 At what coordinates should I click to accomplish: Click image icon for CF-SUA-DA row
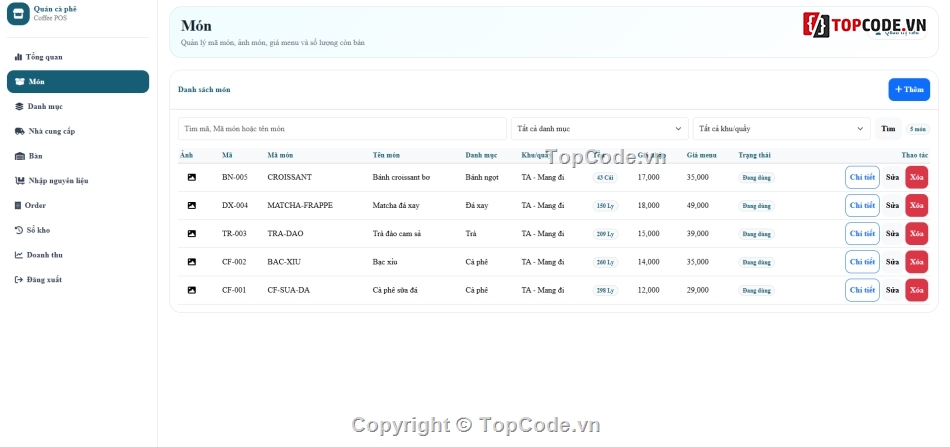pyautogui.click(x=191, y=290)
